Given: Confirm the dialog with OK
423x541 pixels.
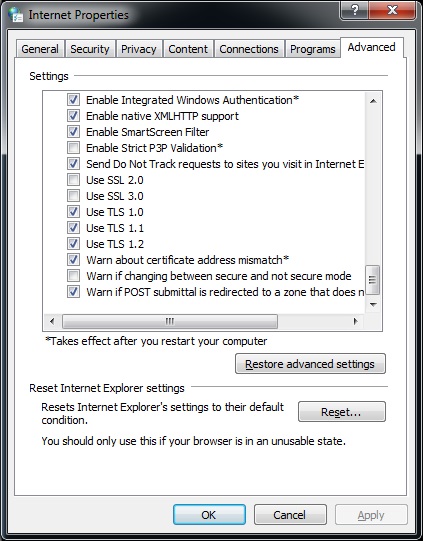Looking at the screenshot, I should pos(209,515).
